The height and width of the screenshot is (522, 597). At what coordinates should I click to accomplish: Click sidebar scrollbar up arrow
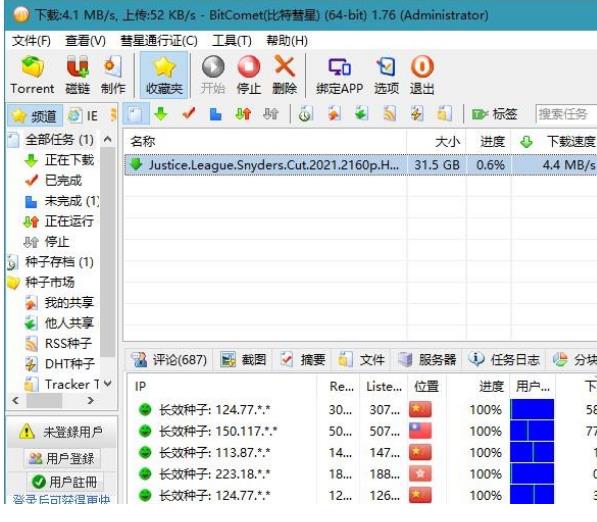pyautogui.click(x=108, y=139)
